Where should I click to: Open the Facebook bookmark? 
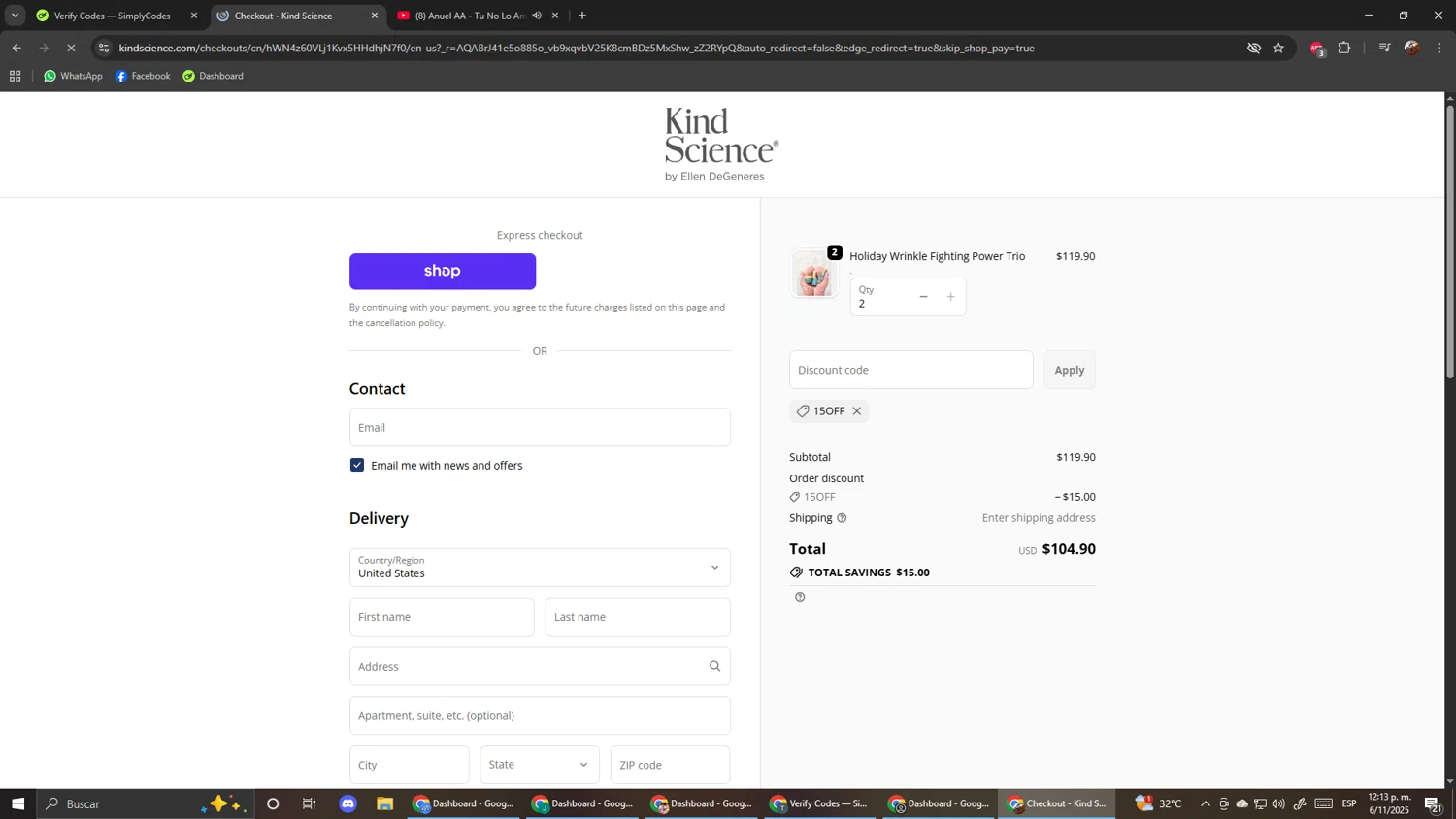click(143, 76)
